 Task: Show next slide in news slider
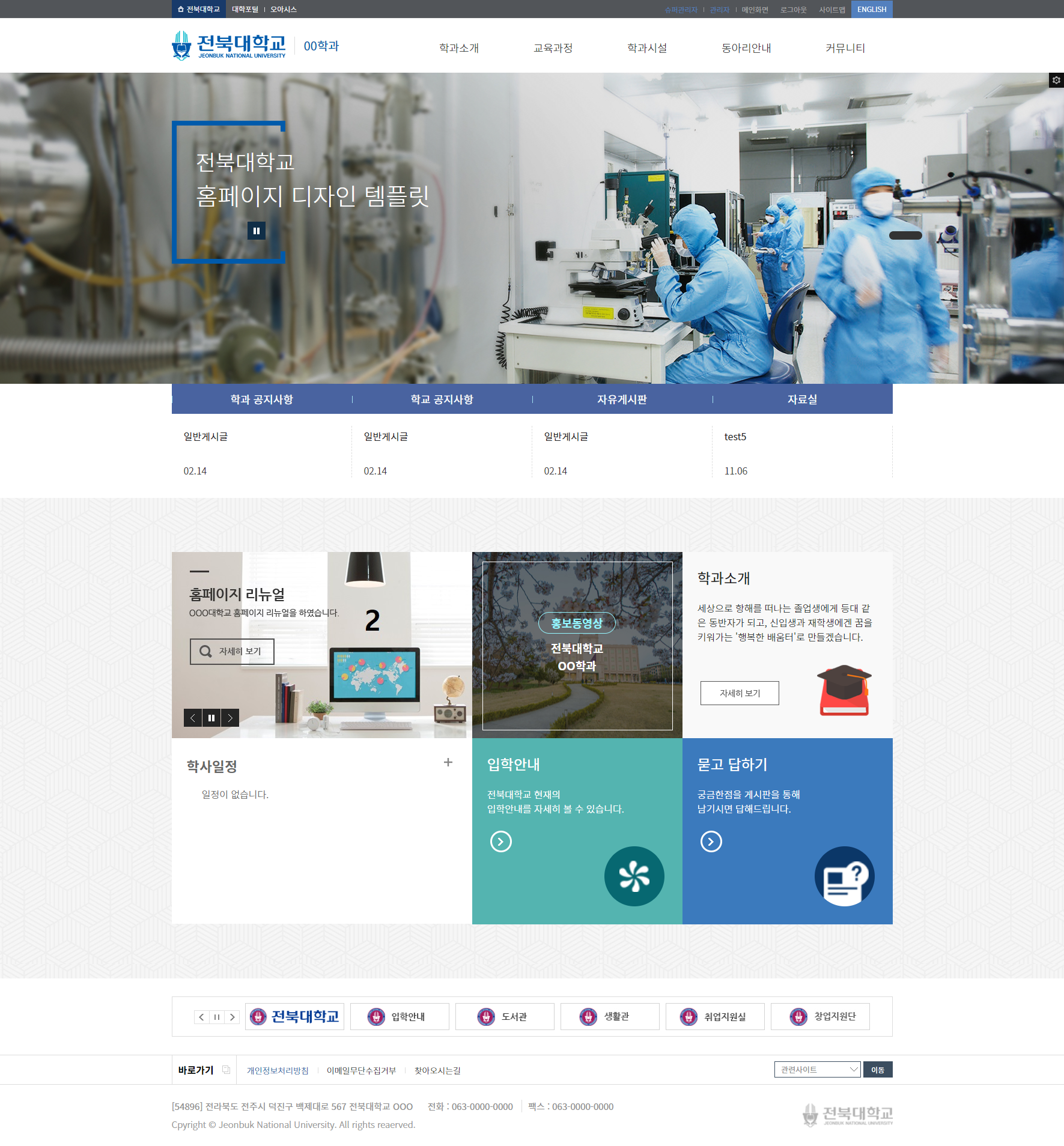[x=230, y=718]
